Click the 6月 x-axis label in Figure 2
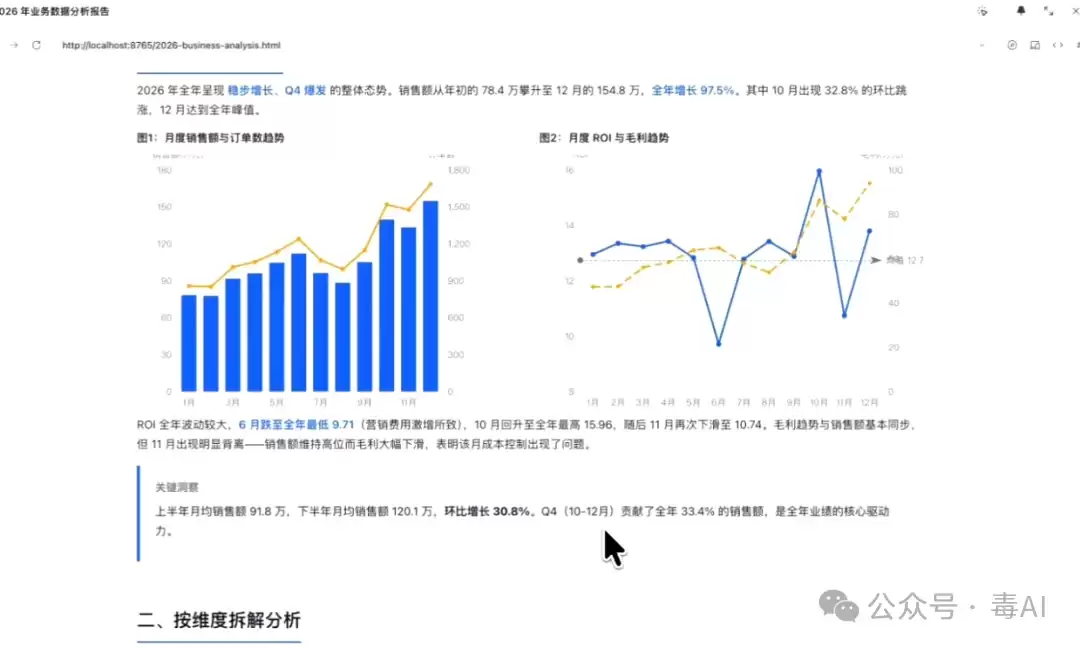Screen dimensions: 1080x649 (718, 402)
